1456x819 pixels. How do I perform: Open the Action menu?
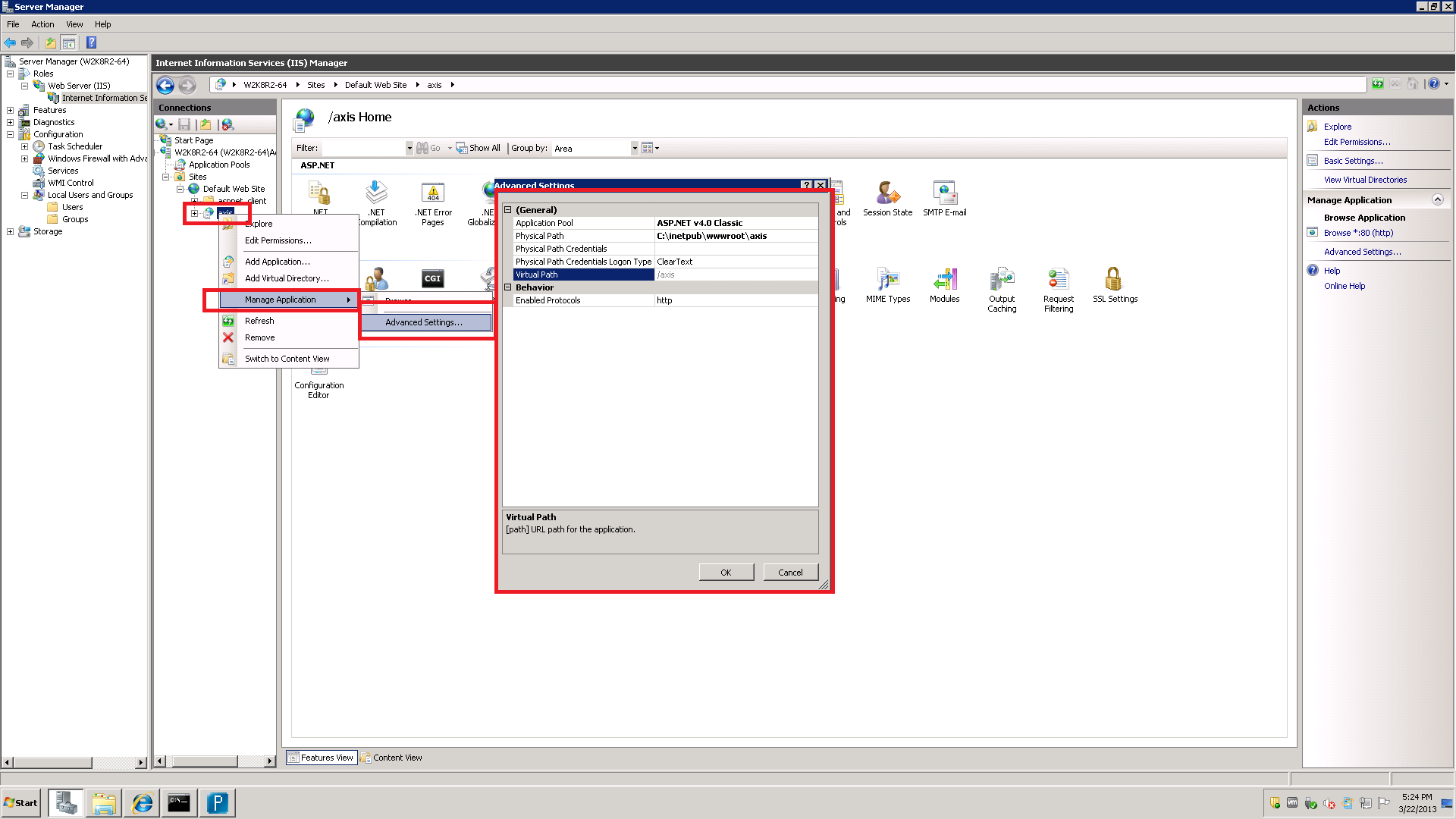point(42,24)
